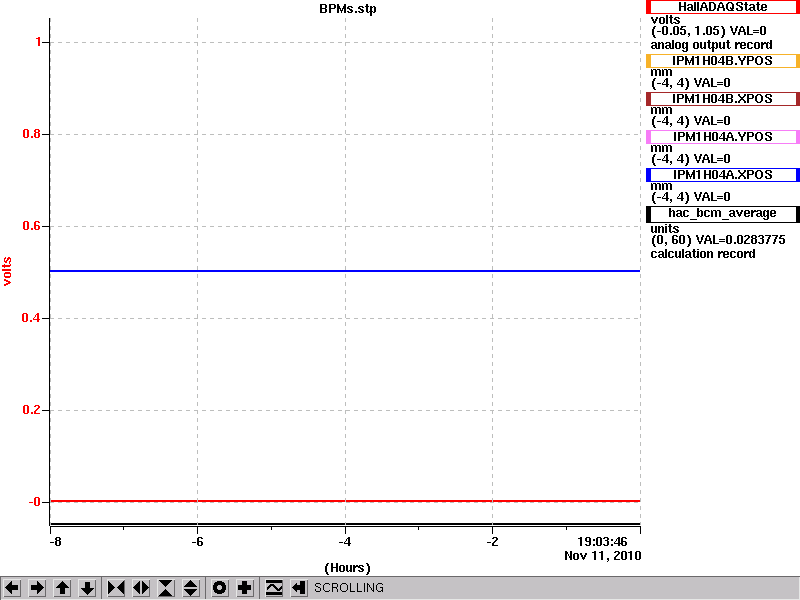Viewport: 800px width, 600px height.
Task: Click the plus-shaped toolbar icon
Action: tap(245, 588)
